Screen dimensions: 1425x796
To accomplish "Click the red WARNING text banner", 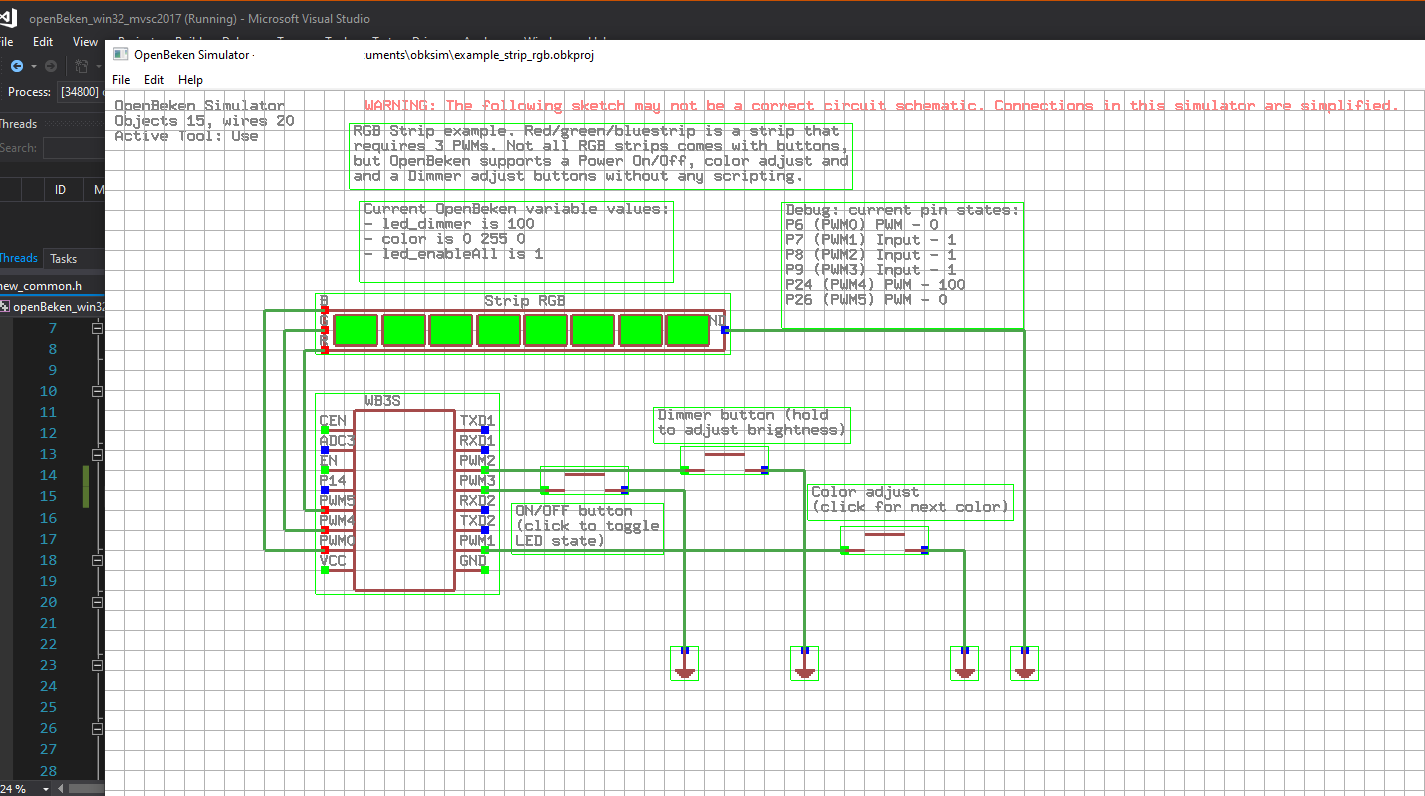I will click(880, 105).
